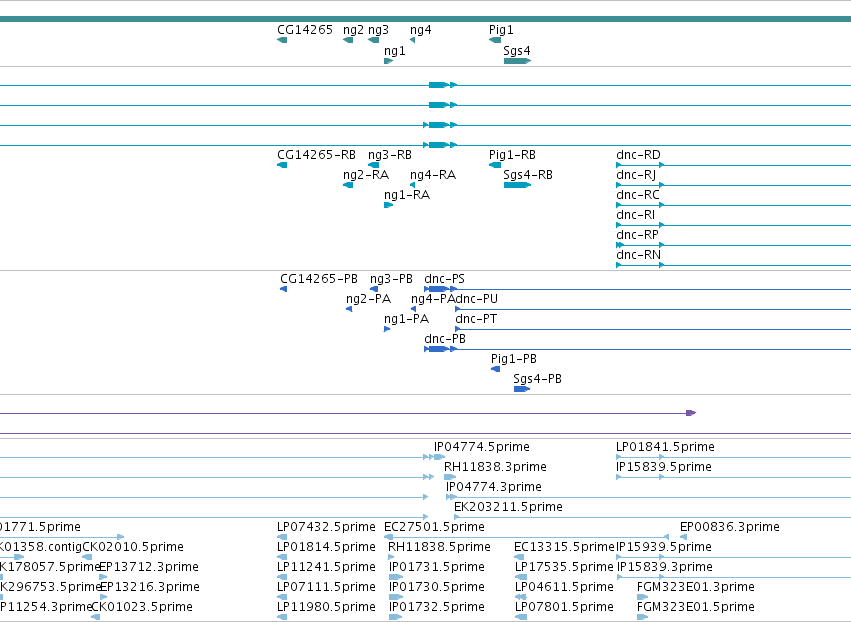Select the RH11838.3prime EST label
This screenshot has height=622, width=851.
[x=495, y=467]
